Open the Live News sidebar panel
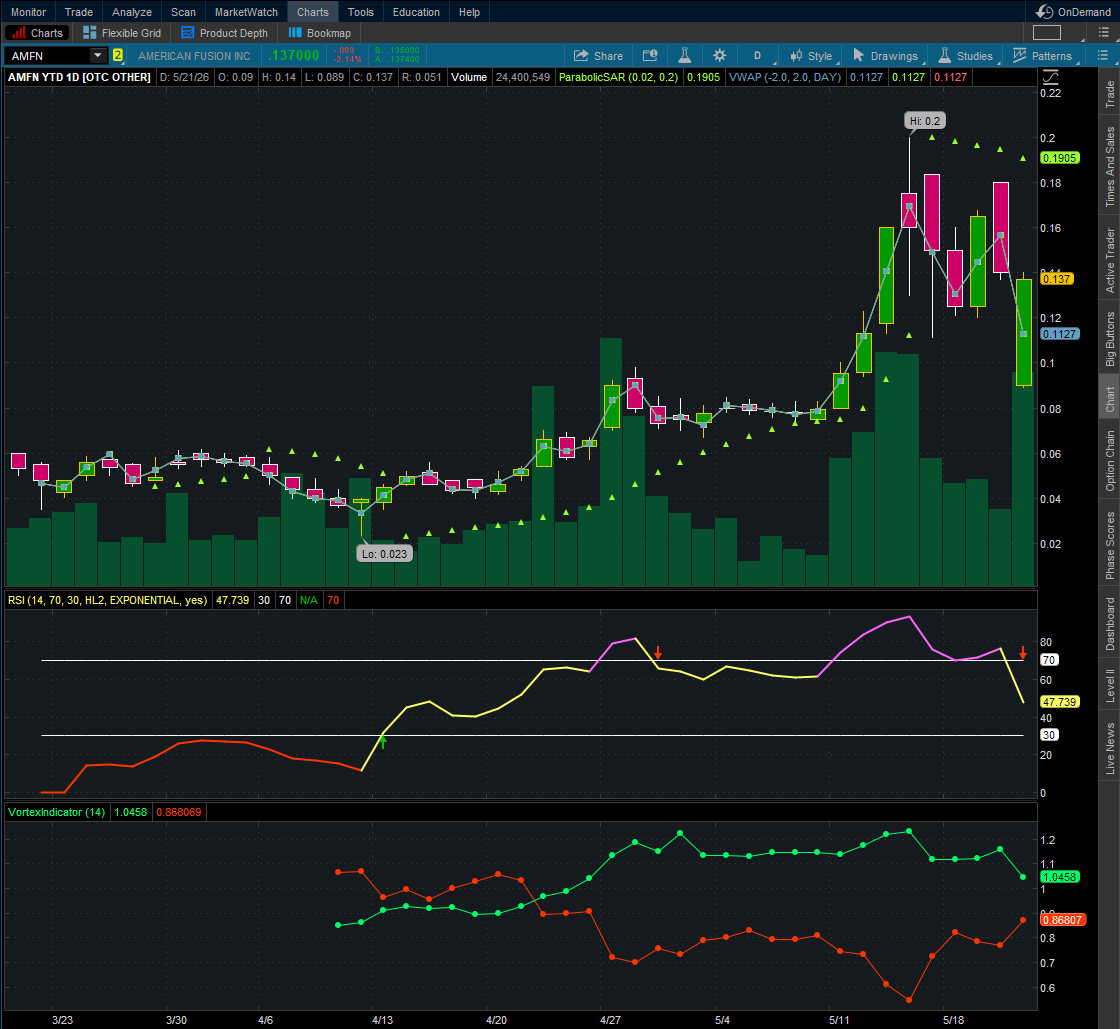This screenshot has height=1029, width=1120. [1110, 748]
